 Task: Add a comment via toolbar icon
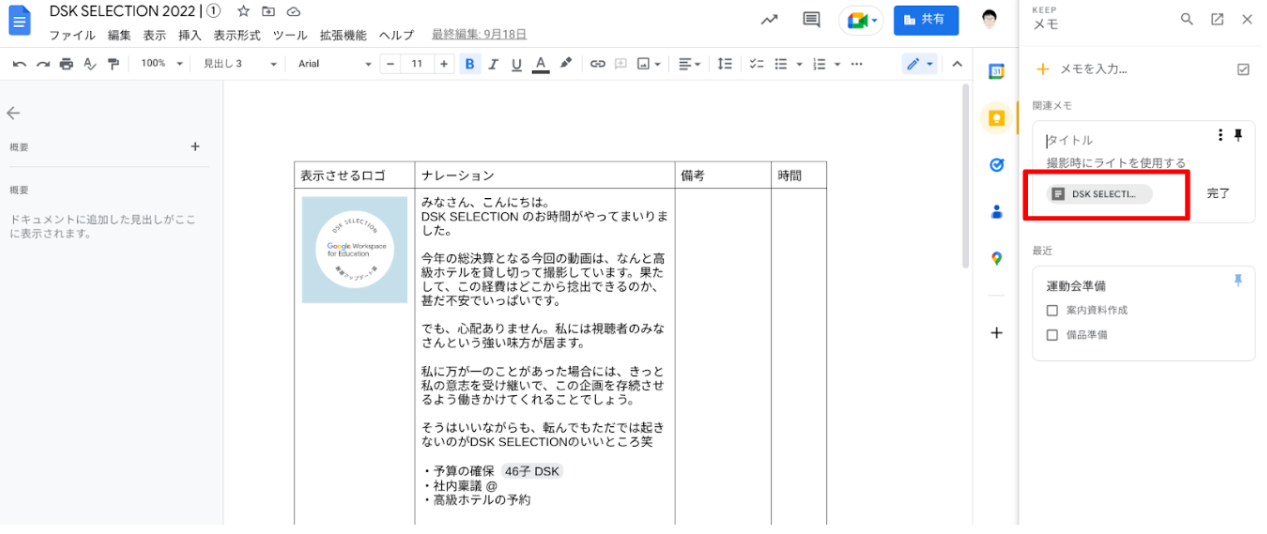pos(621,64)
